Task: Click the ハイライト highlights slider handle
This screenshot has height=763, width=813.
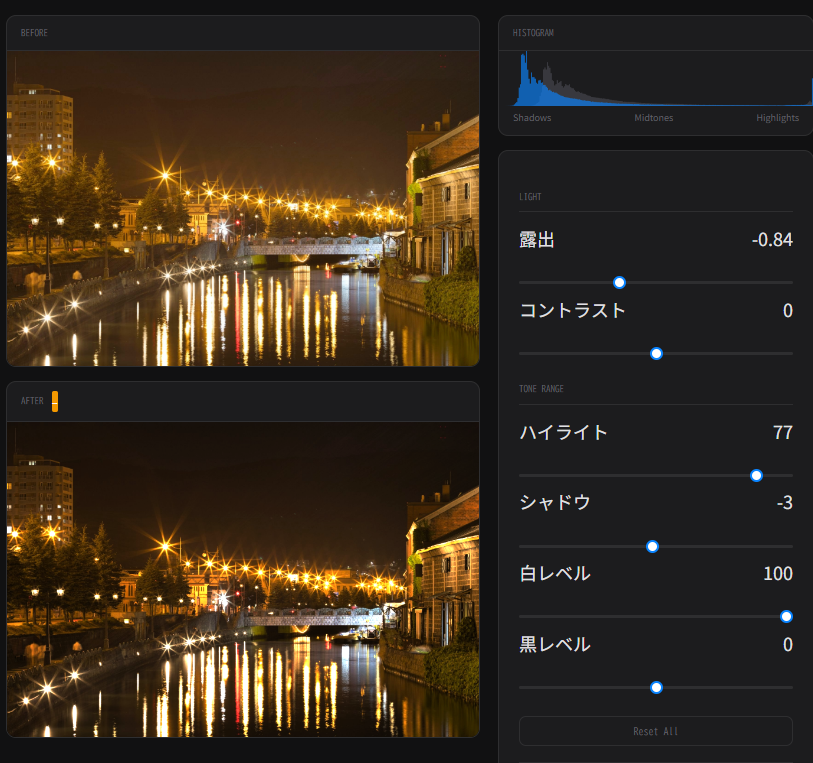Action: coord(756,475)
